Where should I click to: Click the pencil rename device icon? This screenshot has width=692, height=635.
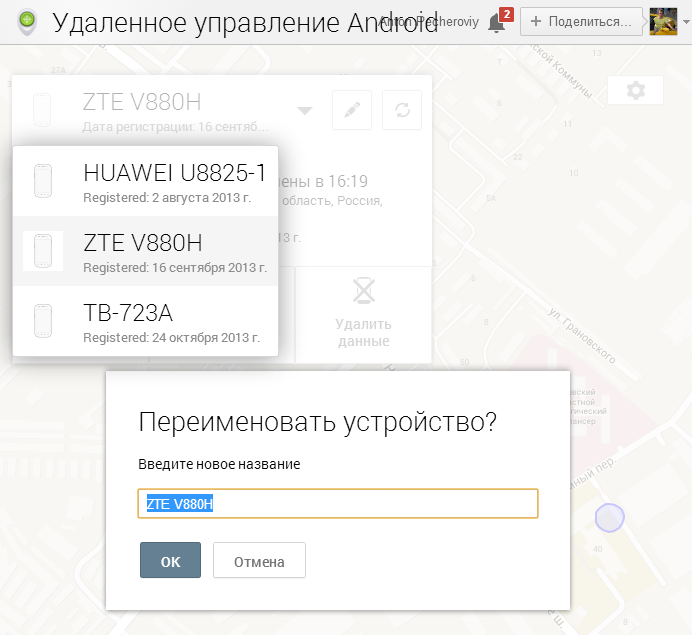(352, 110)
